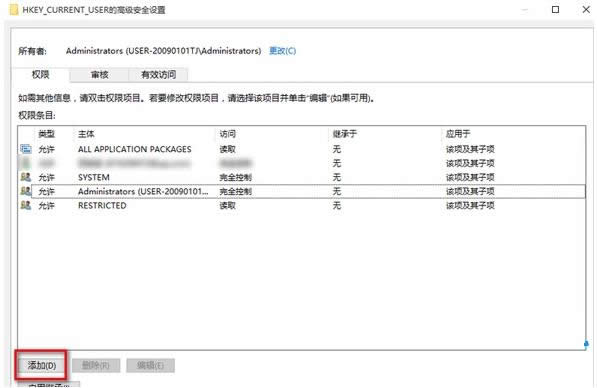Click the ALL APPLICATION PACKAGES entry icon
Screen dimensions: 597x388
(x=26, y=149)
